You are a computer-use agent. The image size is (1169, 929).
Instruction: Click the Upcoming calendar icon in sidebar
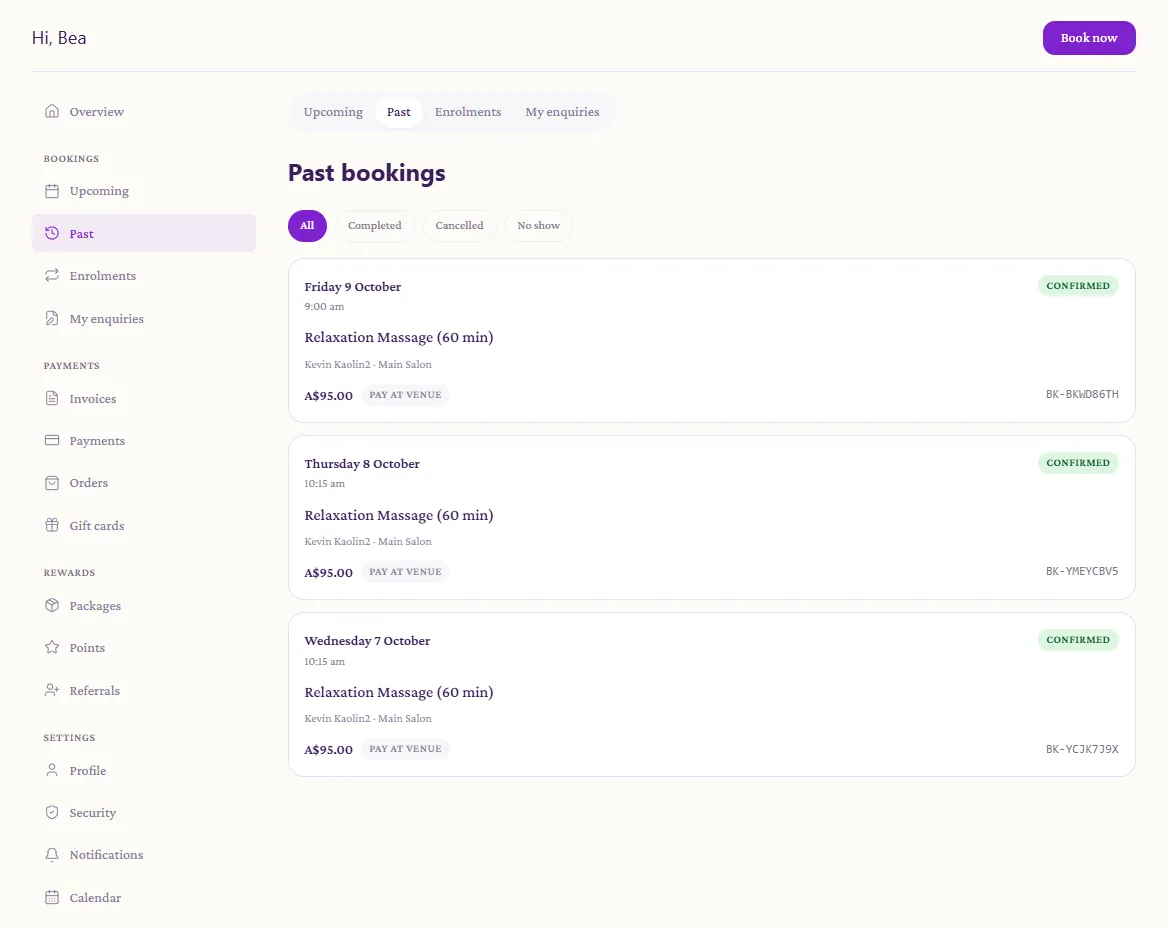click(51, 191)
